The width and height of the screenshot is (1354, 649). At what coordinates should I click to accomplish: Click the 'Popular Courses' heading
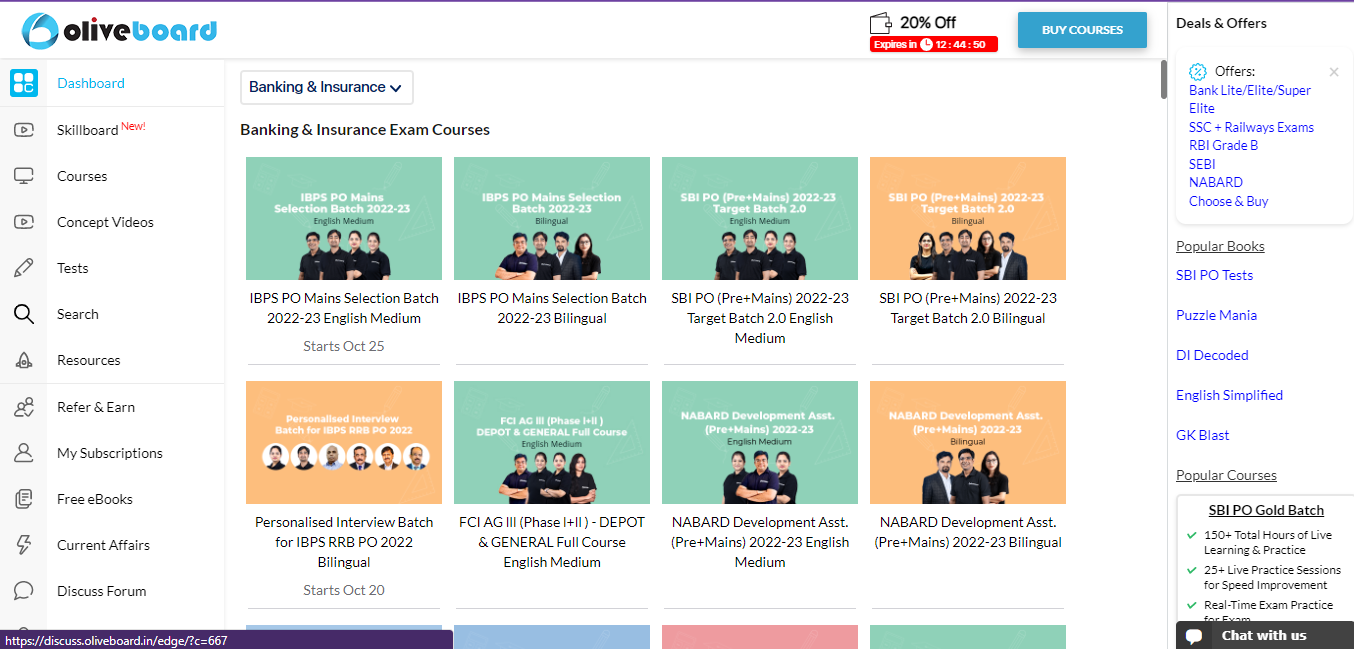1226,475
